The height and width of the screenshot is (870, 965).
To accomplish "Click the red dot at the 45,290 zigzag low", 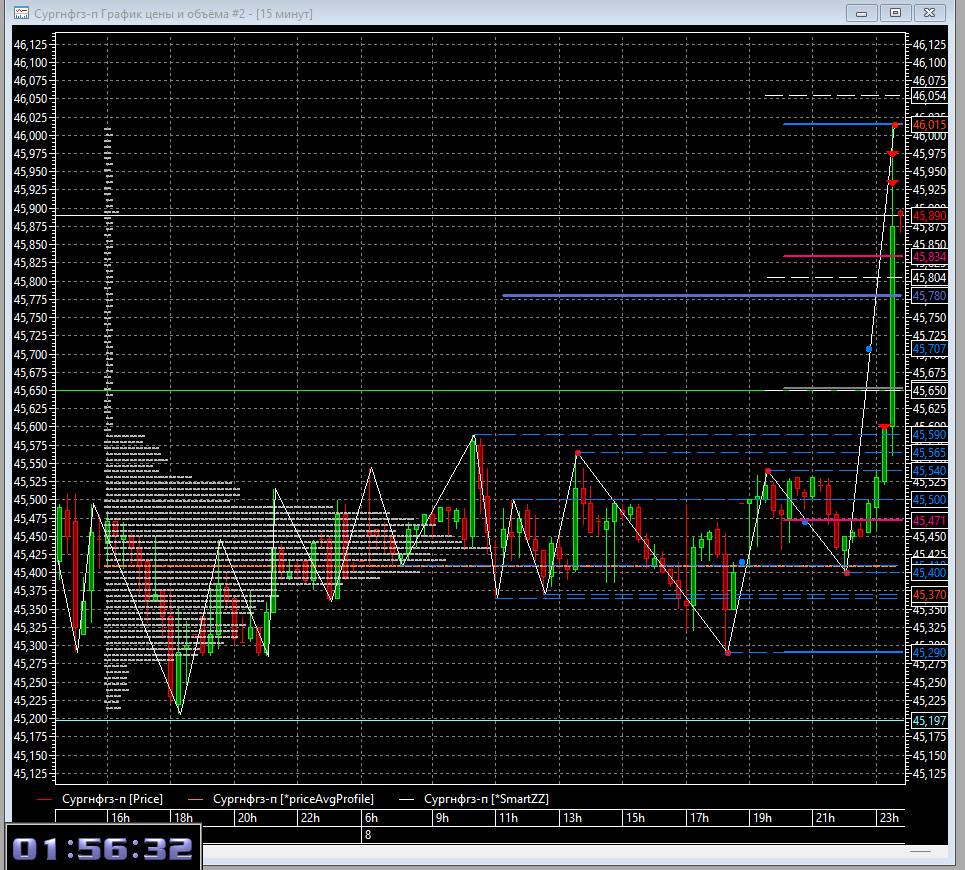I will pyautogui.click(x=728, y=653).
